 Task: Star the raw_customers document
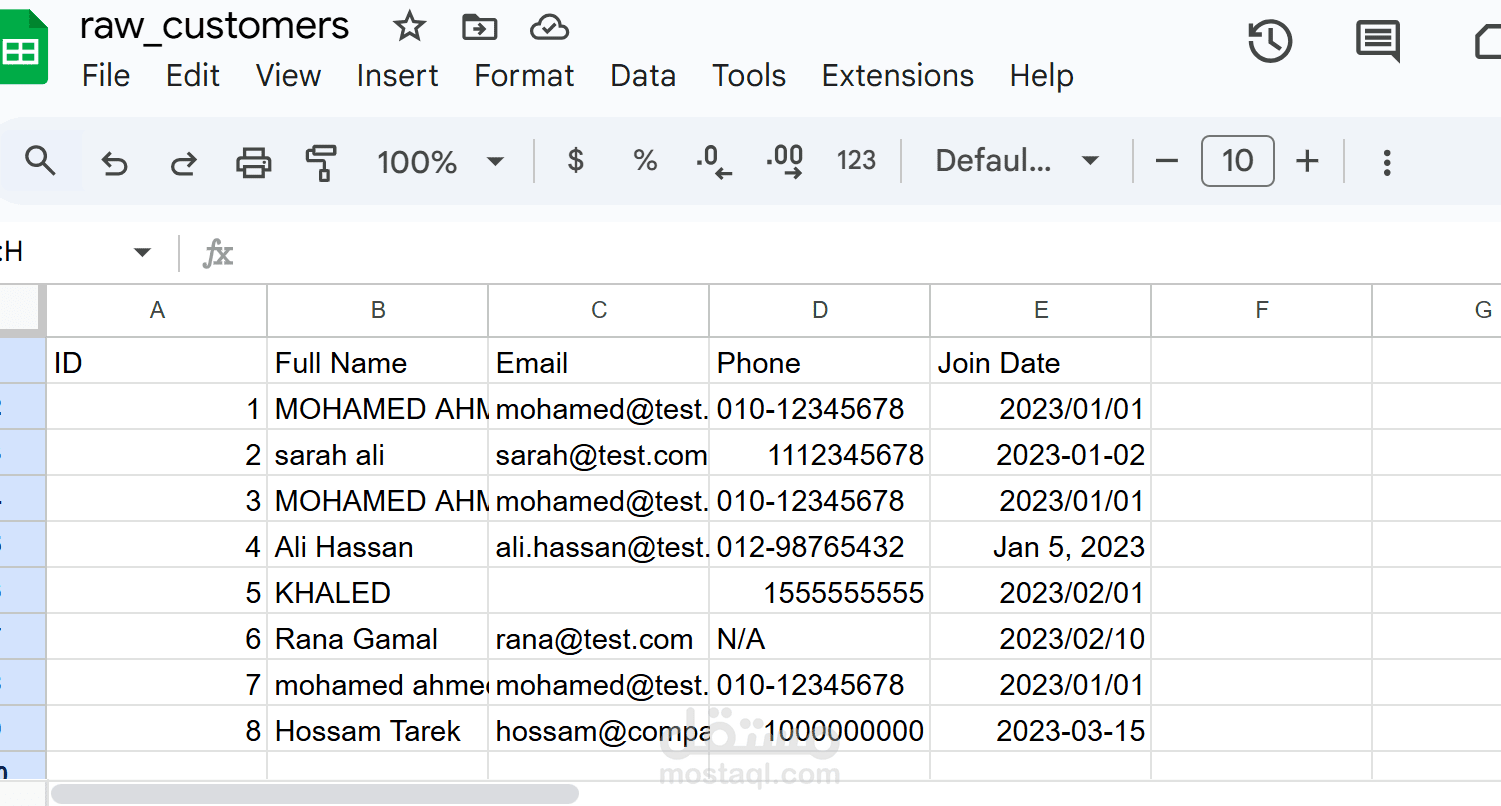pyautogui.click(x=409, y=28)
